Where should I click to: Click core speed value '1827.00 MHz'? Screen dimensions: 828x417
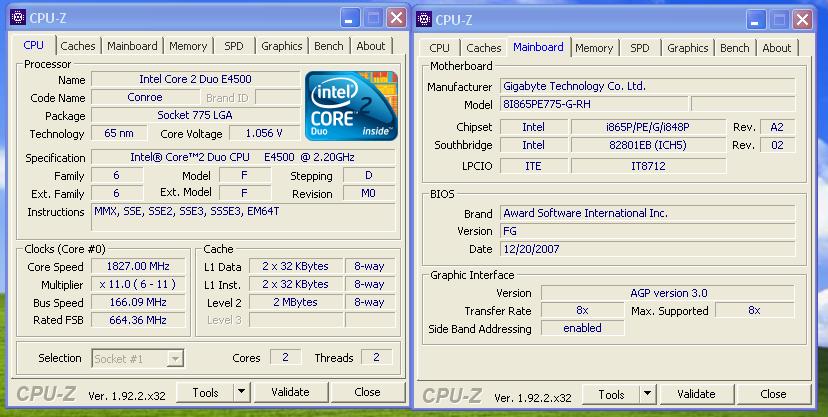pos(138,266)
